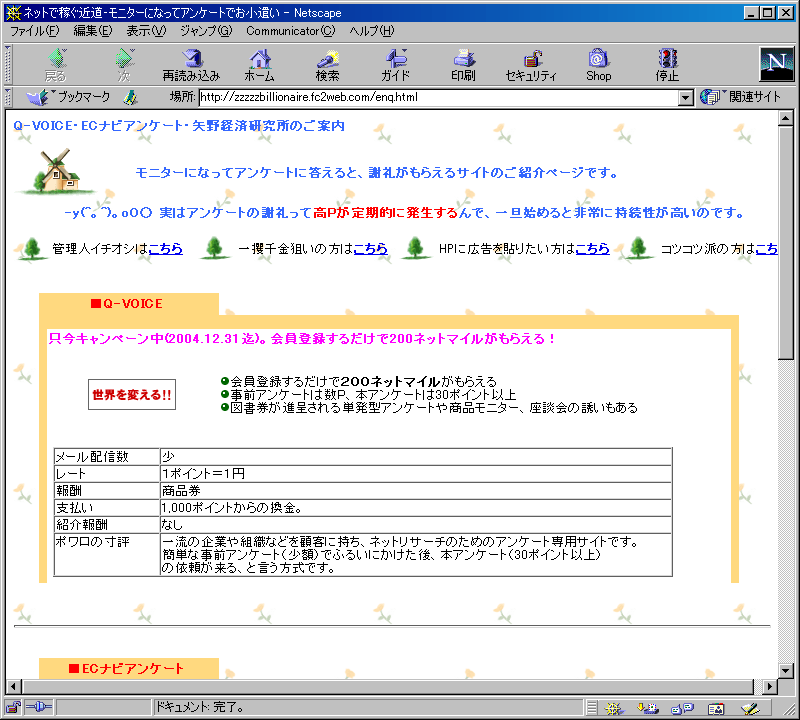
Task: Click the なし table cell
Action: [416, 524]
